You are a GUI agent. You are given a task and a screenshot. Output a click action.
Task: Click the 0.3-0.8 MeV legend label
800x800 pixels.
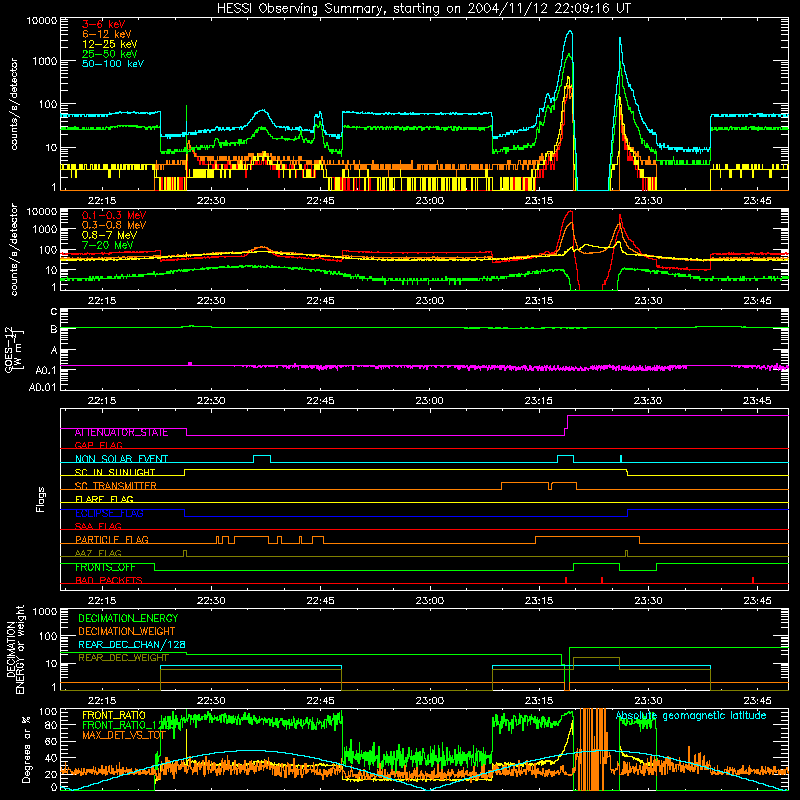pos(114,225)
